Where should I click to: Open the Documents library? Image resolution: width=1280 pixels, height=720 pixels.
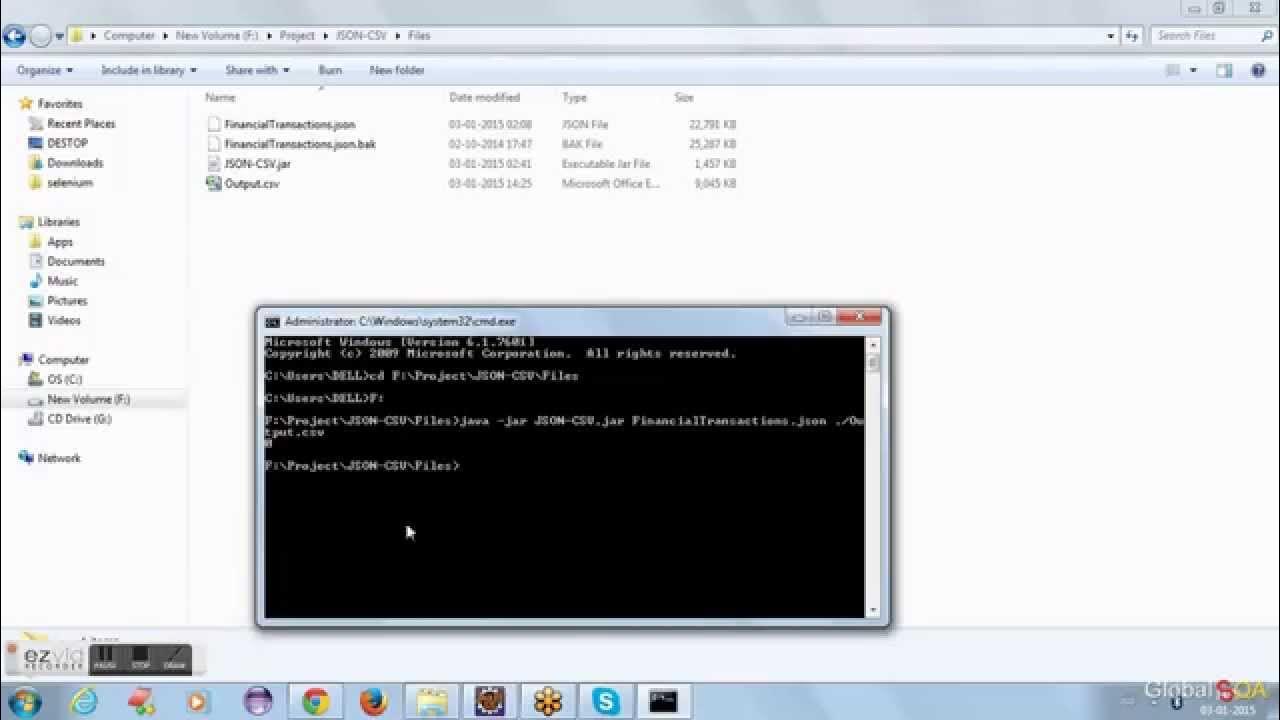coord(76,261)
